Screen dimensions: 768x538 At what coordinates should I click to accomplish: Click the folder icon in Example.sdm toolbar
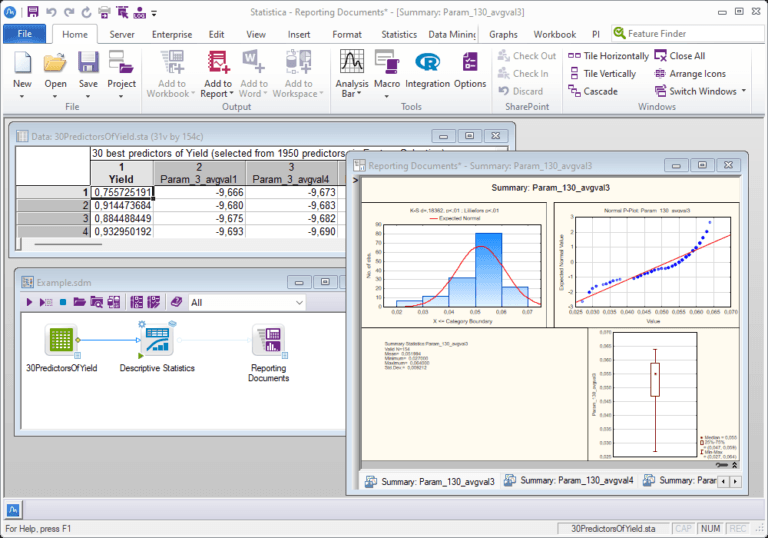[x=79, y=302]
